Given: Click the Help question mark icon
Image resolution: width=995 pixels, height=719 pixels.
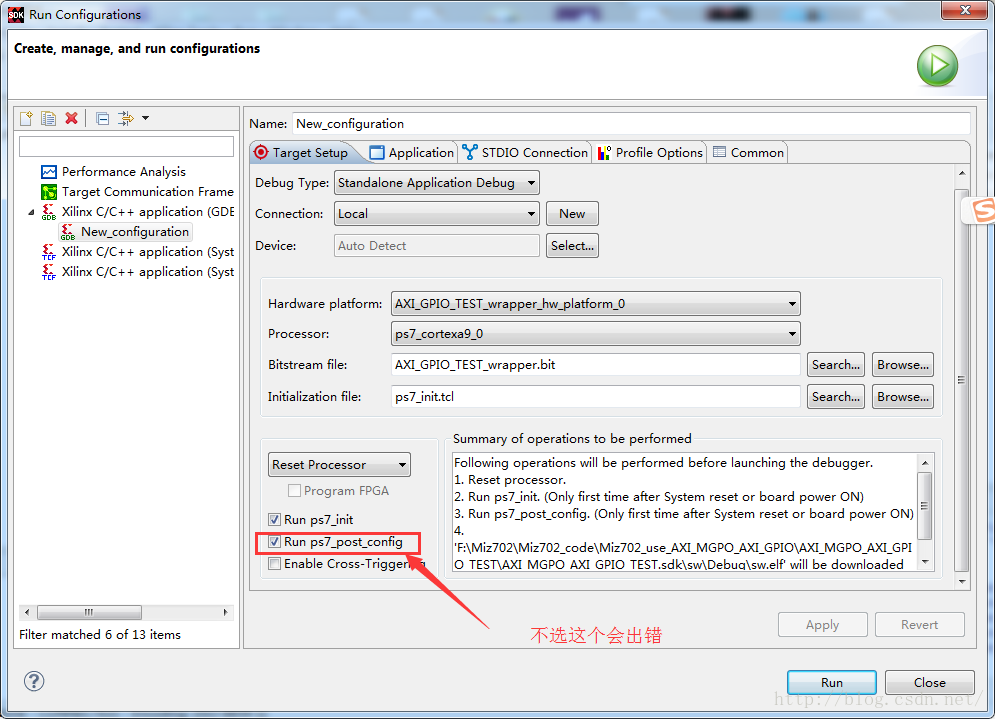Looking at the screenshot, I should (34, 682).
